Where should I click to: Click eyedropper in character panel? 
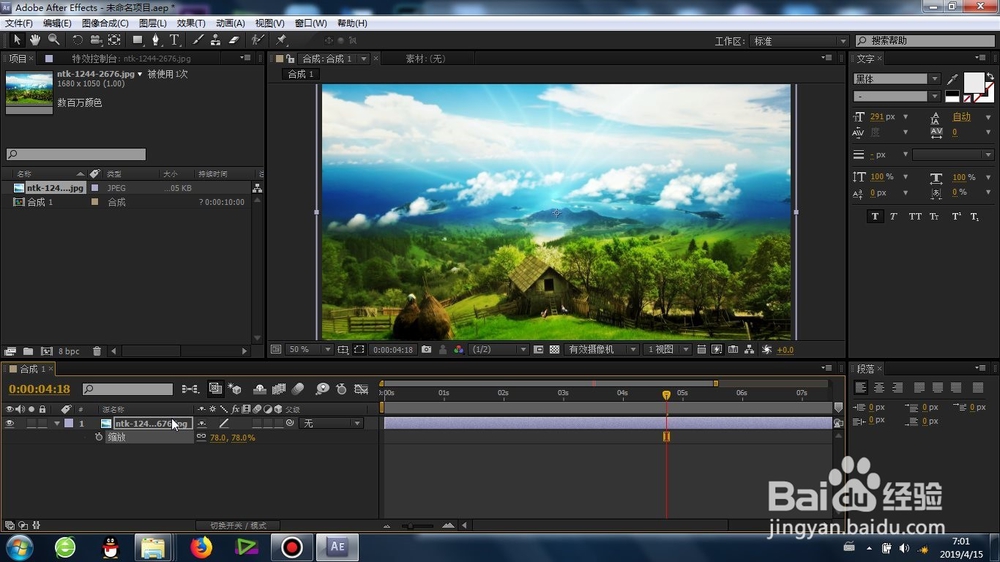pyautogui.click(x=952, y=79)
